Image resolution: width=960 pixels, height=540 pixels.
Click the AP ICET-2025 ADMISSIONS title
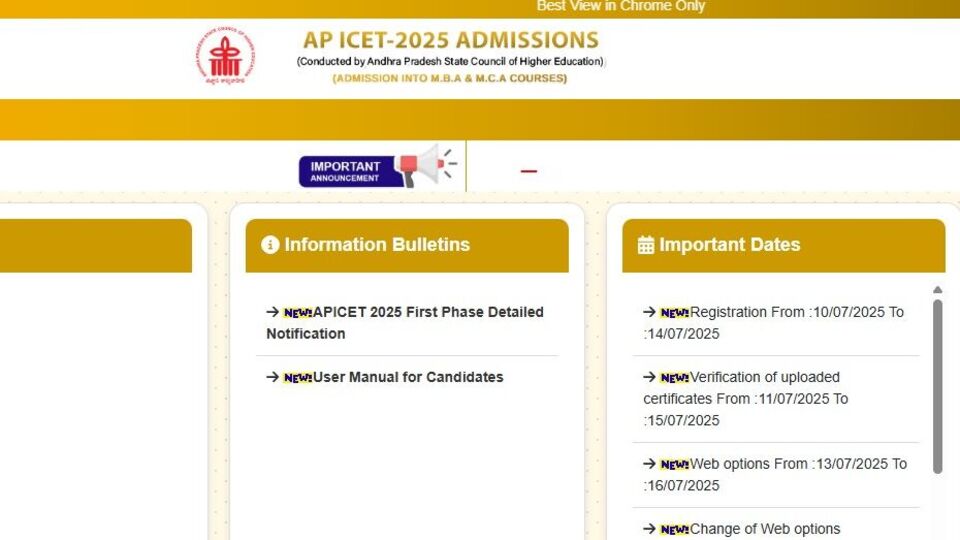[451, 40]
